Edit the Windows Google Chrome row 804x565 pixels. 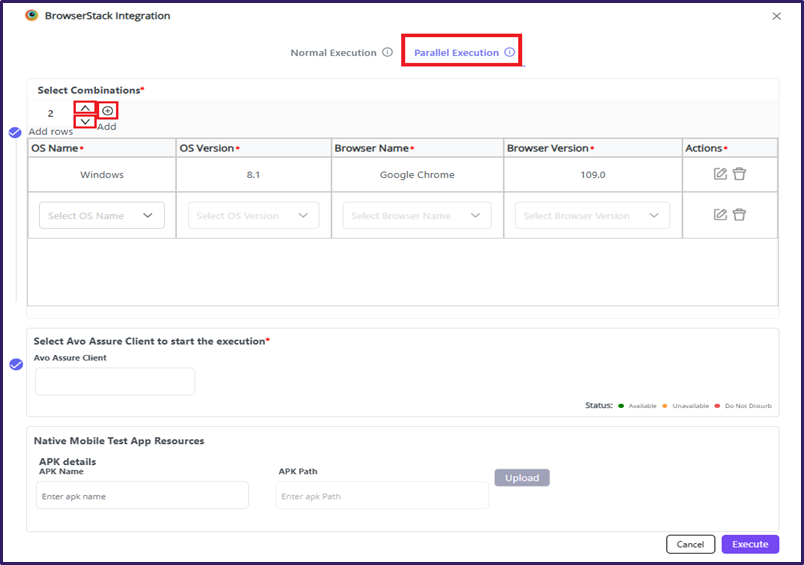[720, 174]
